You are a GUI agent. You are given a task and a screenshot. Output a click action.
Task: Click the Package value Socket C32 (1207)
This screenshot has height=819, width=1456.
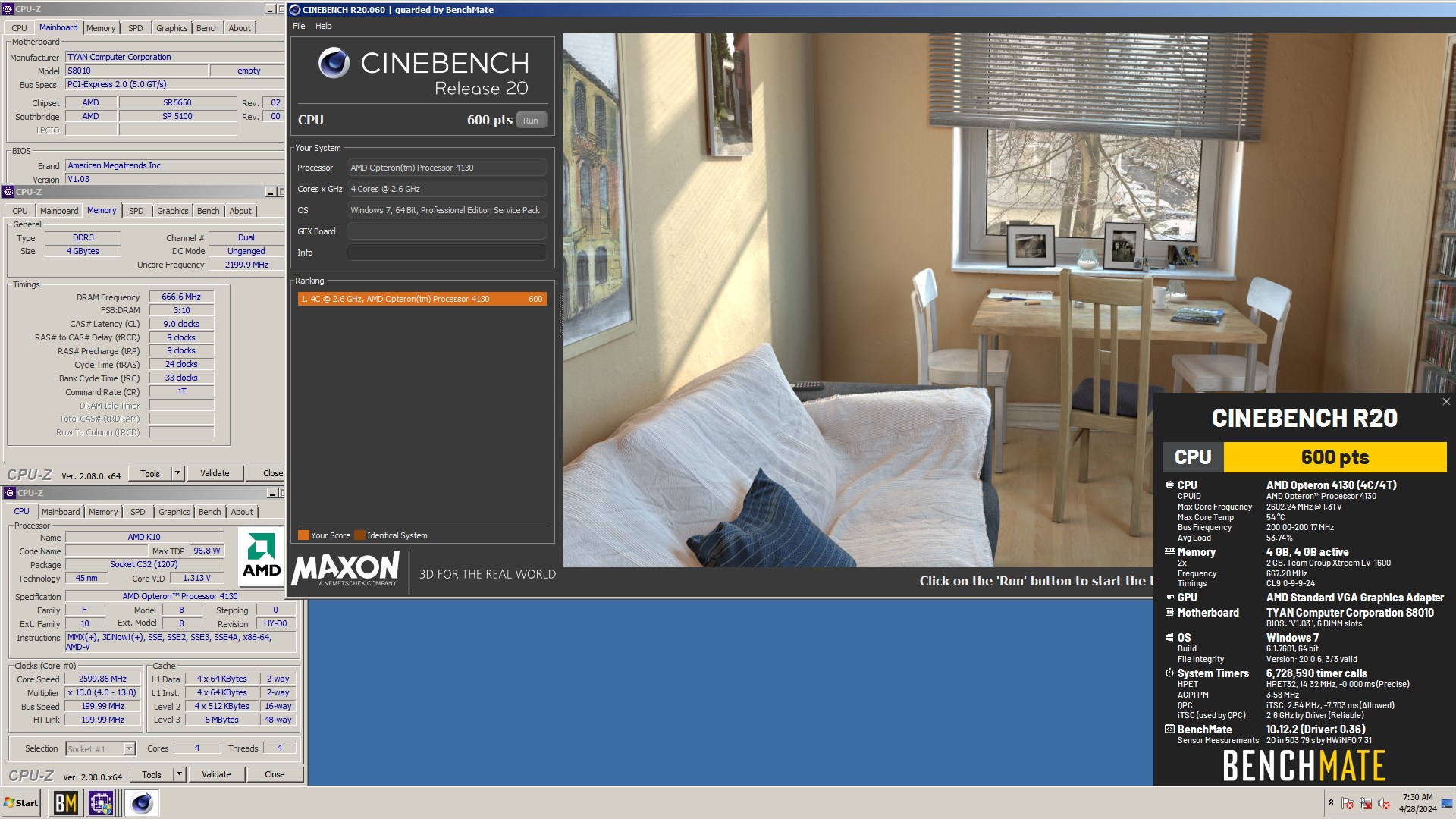click(144, 564)
